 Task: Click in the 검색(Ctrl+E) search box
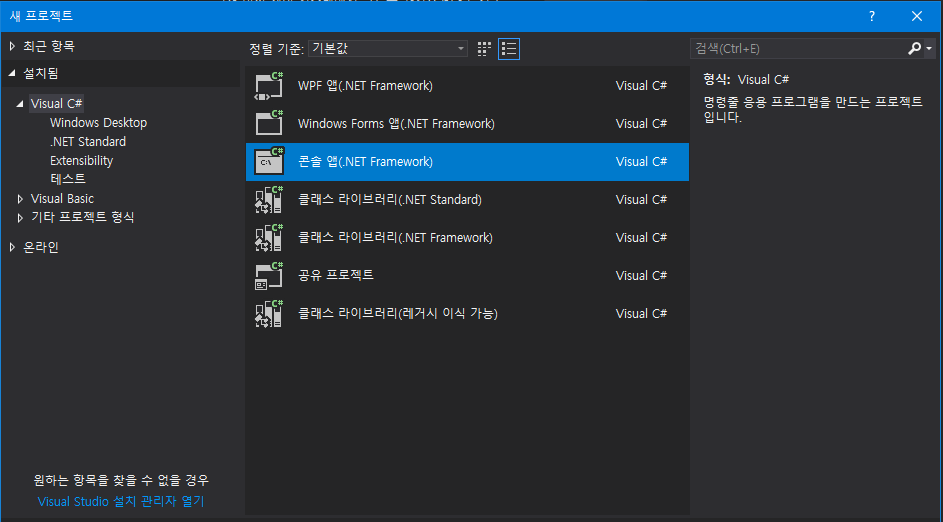798,49
